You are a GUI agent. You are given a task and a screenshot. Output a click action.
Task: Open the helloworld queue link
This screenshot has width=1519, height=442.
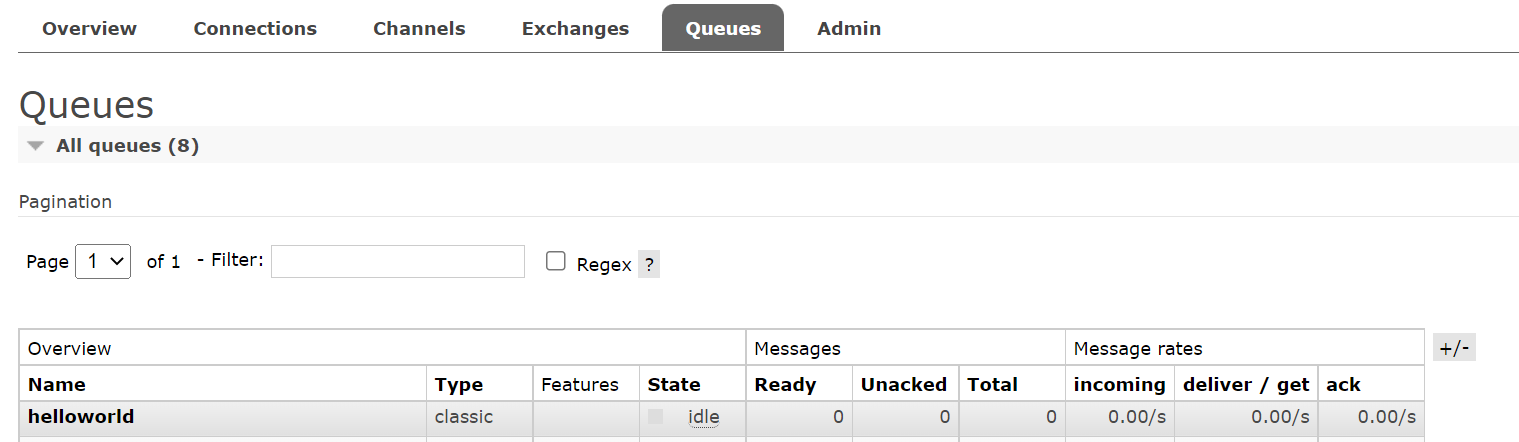tap(81, 416)
